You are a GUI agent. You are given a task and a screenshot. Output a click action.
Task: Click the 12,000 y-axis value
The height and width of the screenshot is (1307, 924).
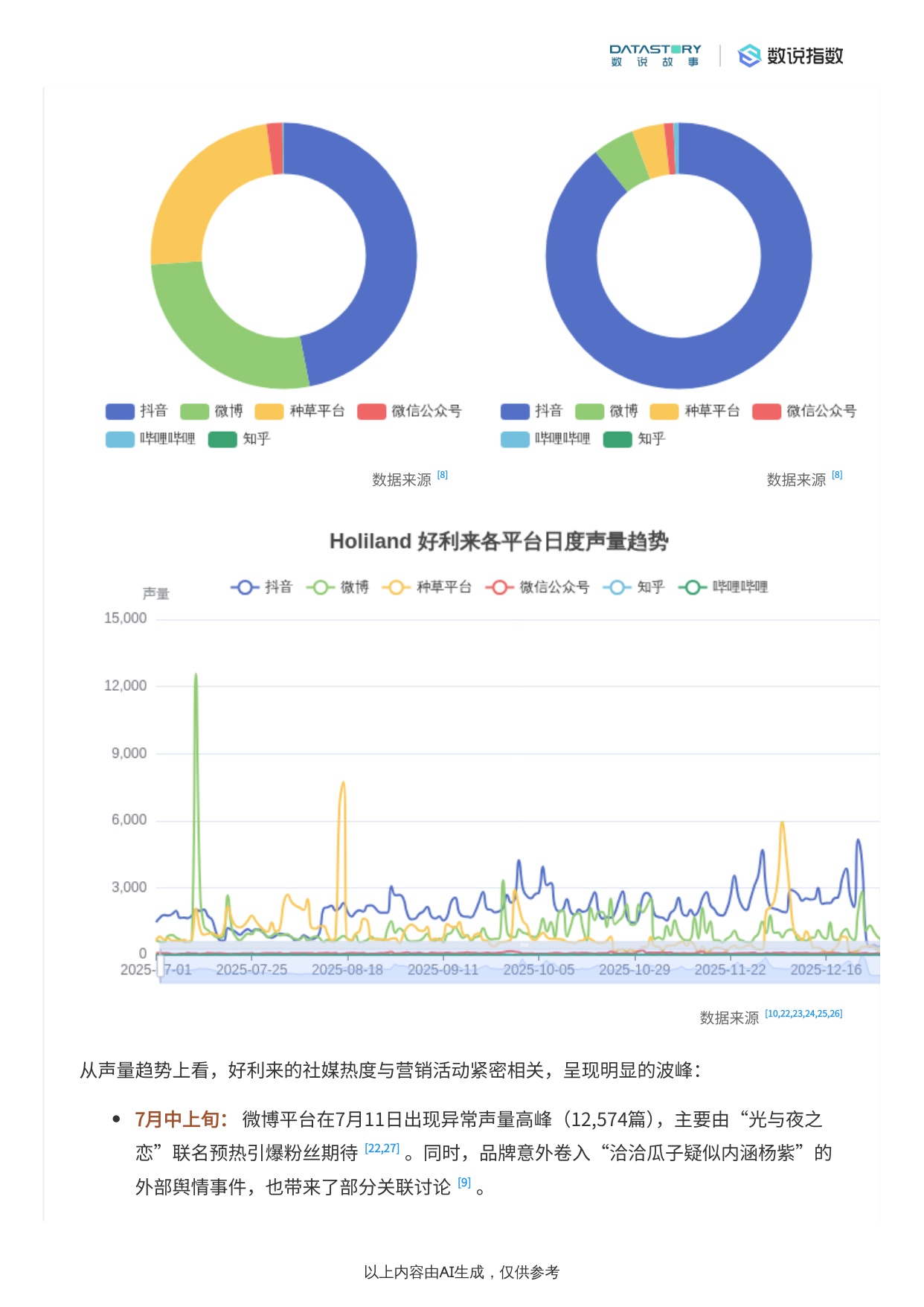pos(125,686)
